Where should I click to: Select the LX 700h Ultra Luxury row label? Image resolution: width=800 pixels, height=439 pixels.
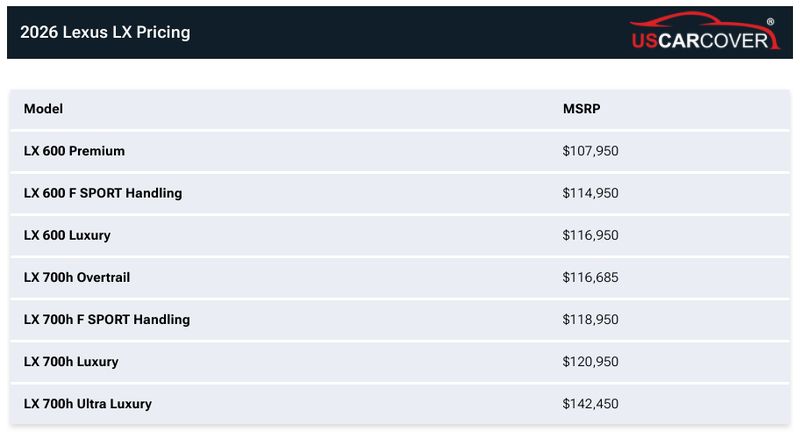tap(88, 404)
